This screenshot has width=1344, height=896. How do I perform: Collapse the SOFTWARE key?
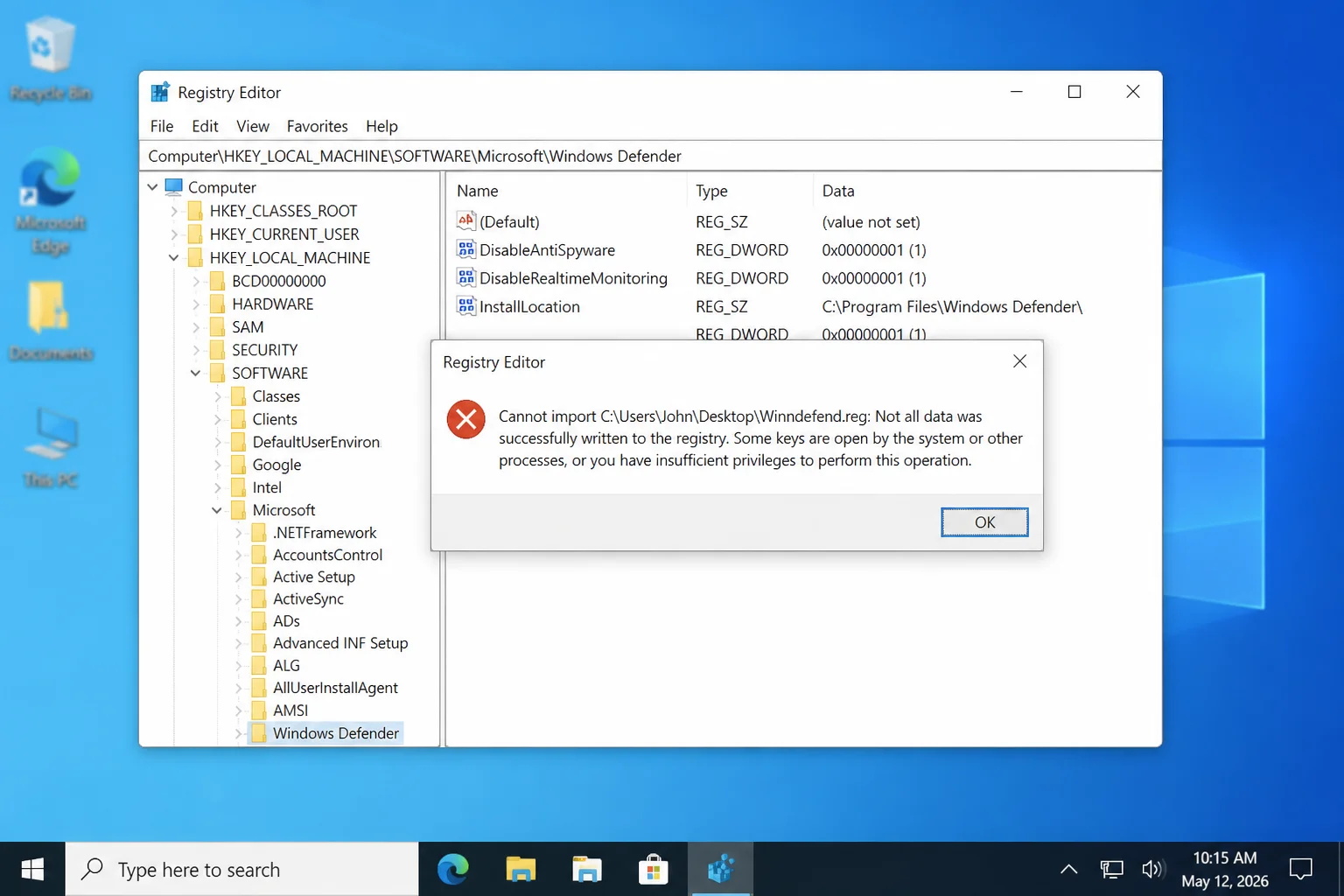196,373
